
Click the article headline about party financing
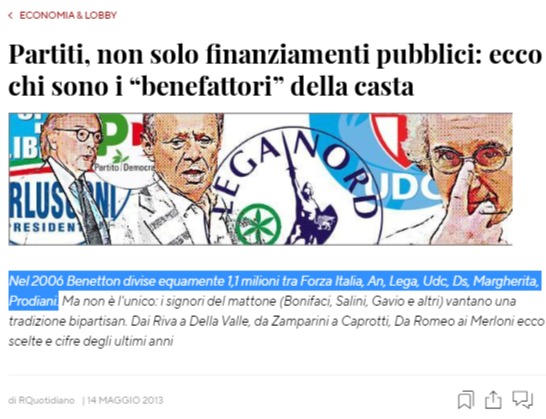pos(275,70)
